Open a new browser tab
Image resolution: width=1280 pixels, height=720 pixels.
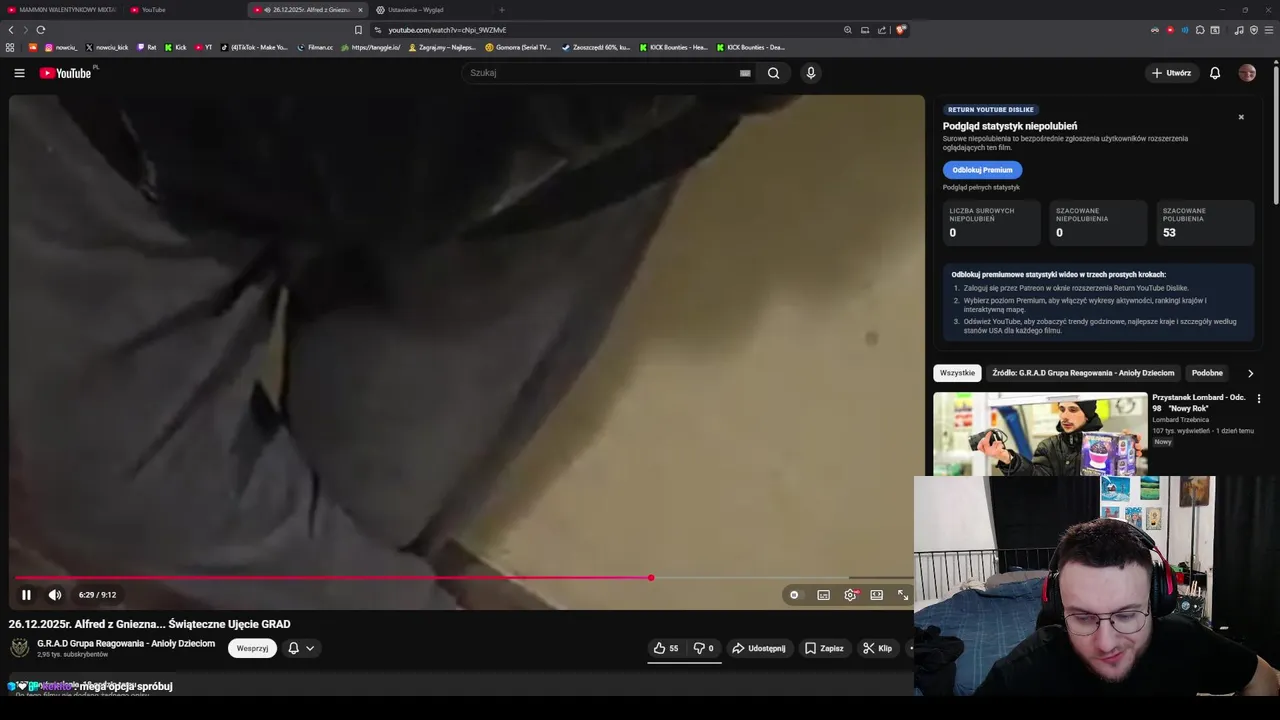point(502,10)
